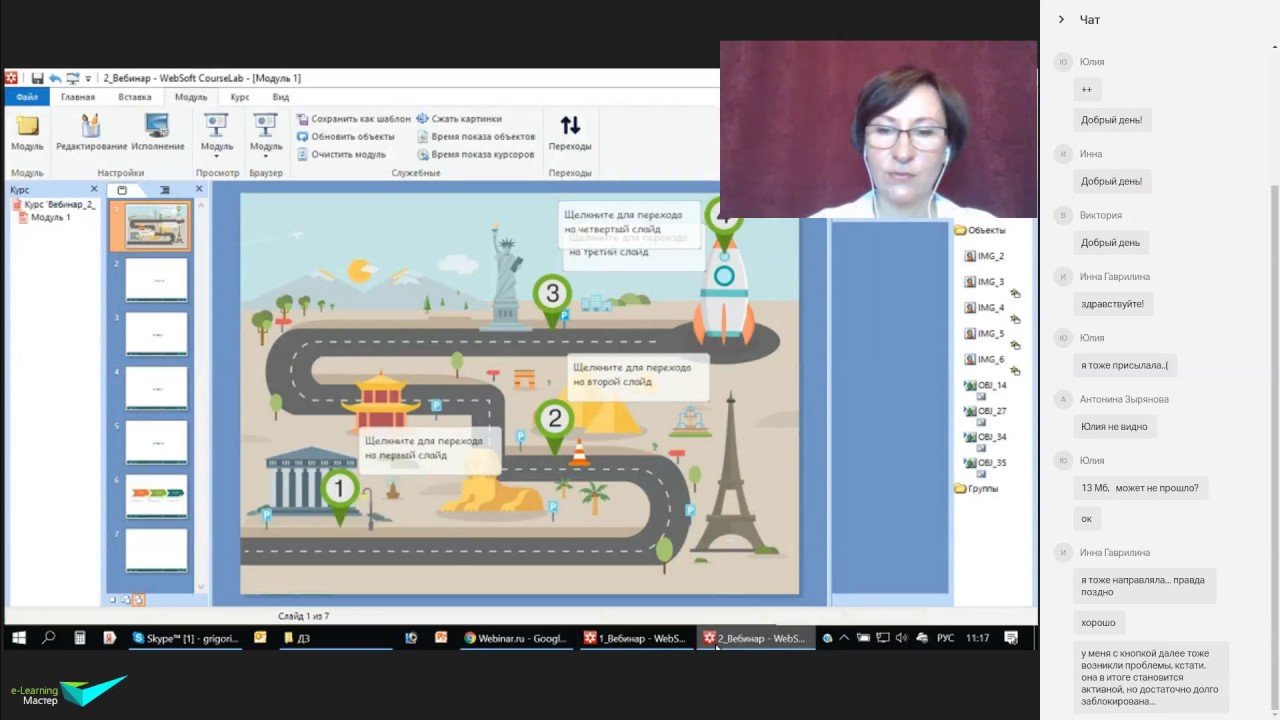Switch to the Webinar.ru Chrome taskbar window
This screenshot has width=1280, height=720.
(516, 638)
